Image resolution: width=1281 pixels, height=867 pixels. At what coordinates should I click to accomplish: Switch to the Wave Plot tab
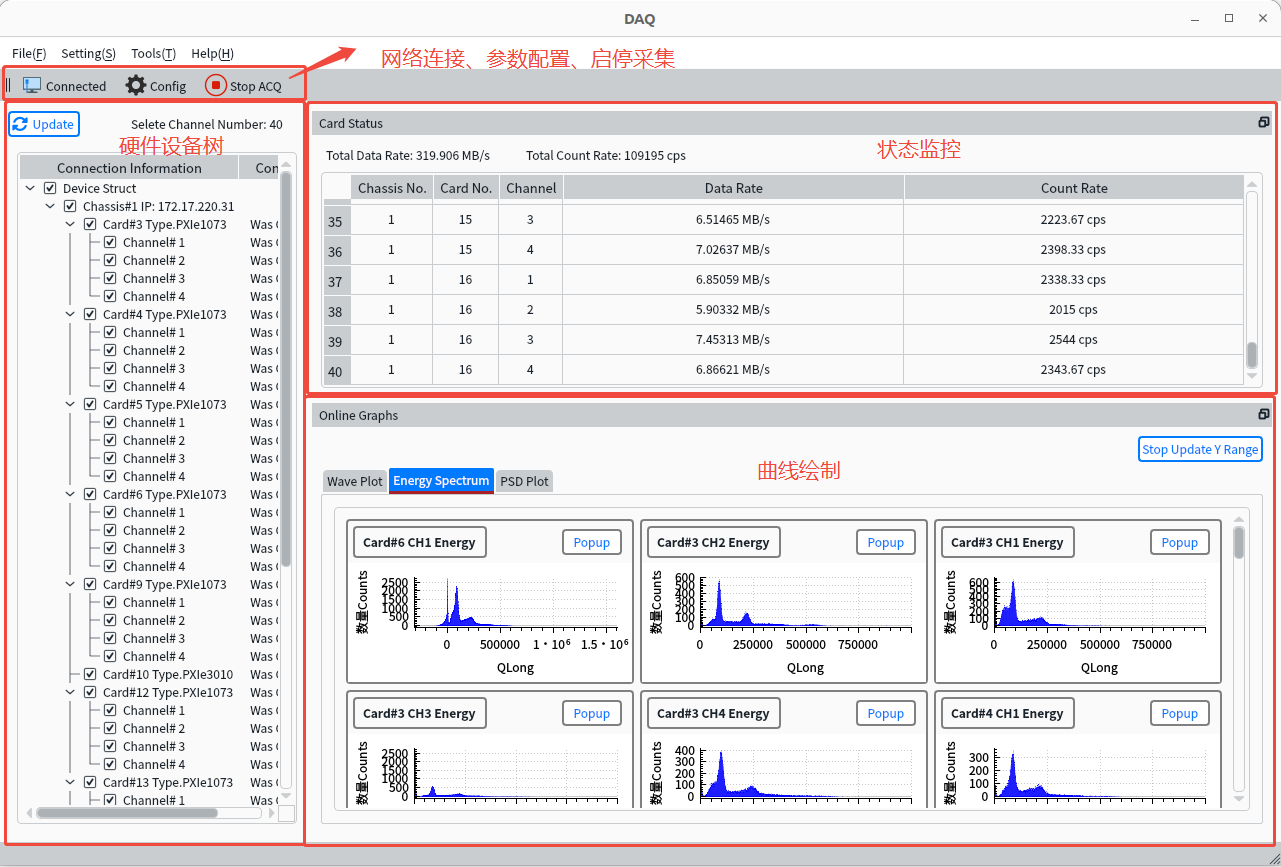(x=355, y=481)
